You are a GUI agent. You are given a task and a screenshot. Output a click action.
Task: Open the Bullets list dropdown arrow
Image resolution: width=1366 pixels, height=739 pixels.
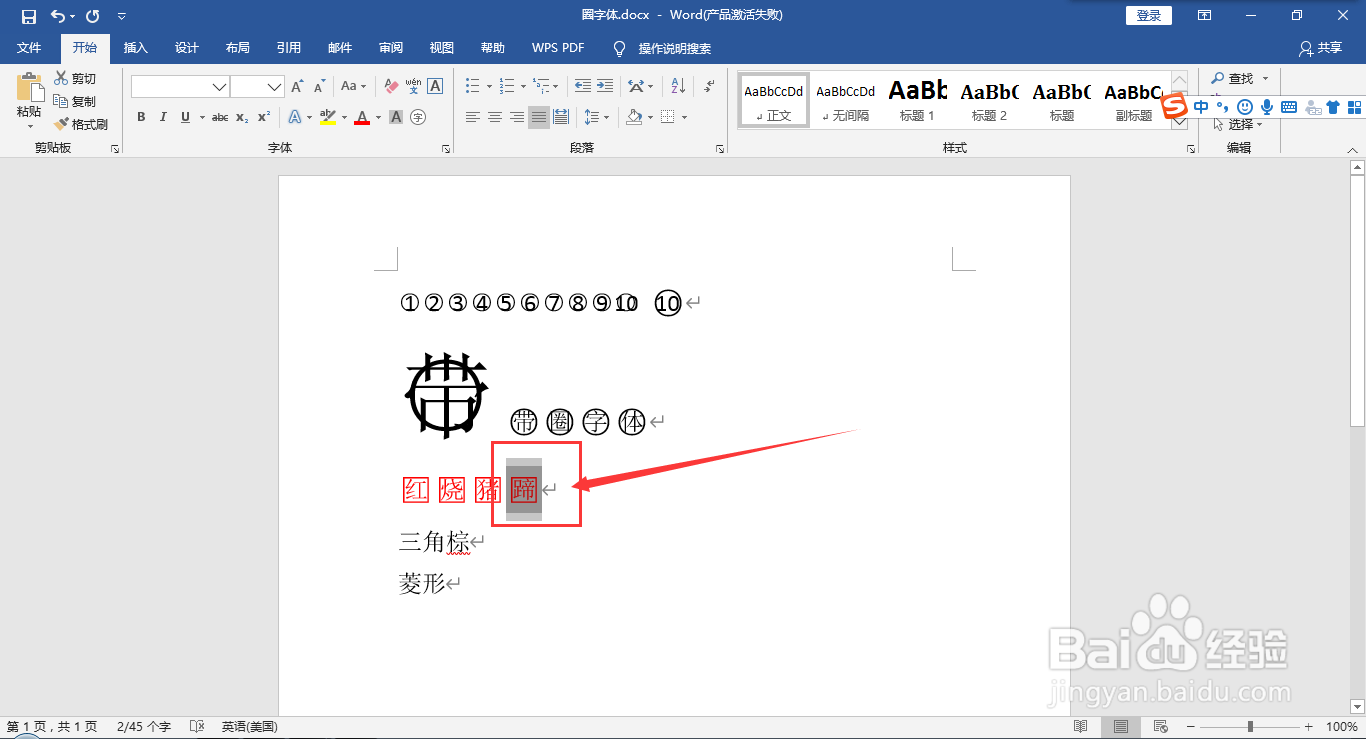pyautogui.click(x=487, y=87)
